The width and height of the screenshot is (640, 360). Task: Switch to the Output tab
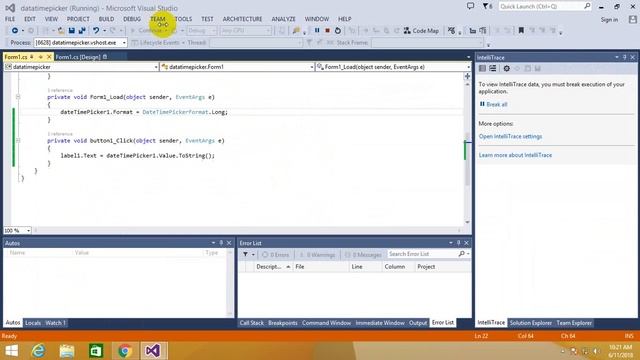(x=418, y=323)
